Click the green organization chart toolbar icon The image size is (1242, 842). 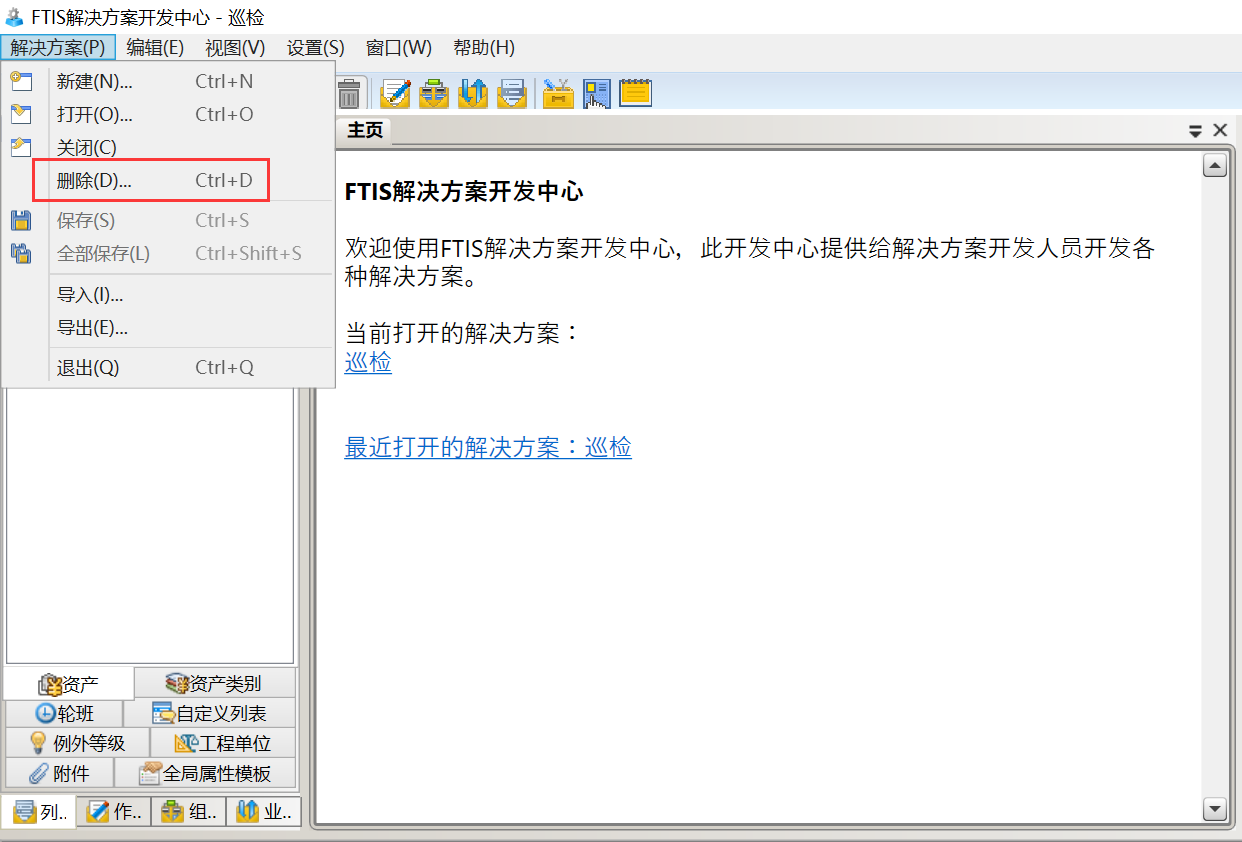pos(434,94)
